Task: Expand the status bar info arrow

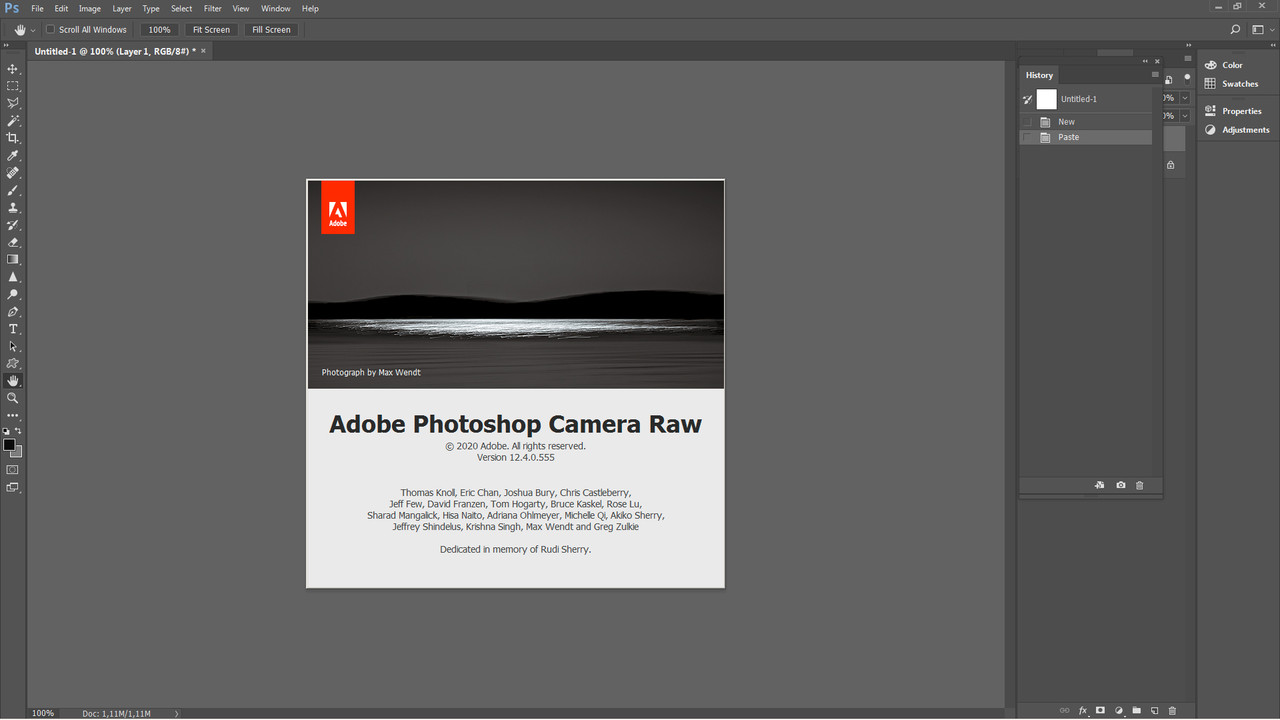Action: point(177,713)
